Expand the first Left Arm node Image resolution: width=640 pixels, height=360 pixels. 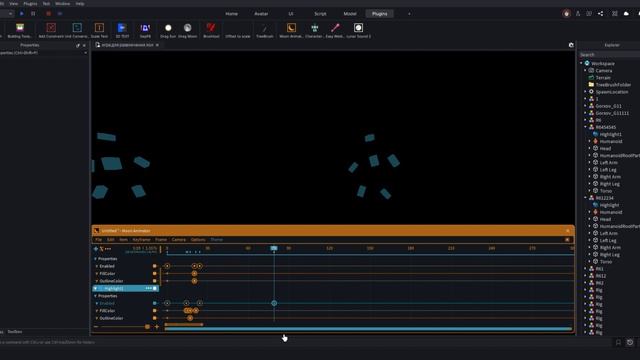point(589,162)
